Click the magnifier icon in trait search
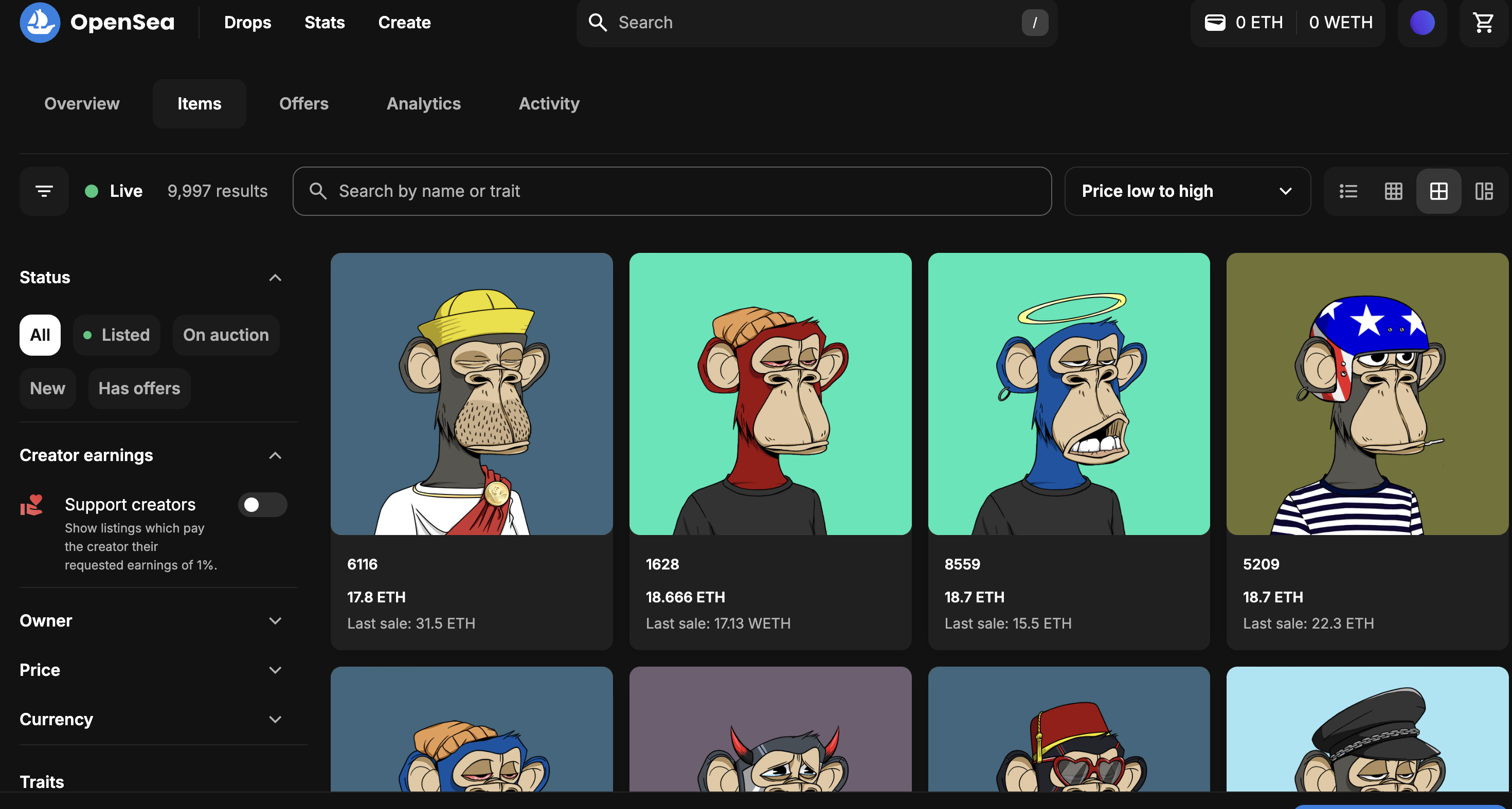The height and width of the screenshot is (809, 1512). pos(317,191)
